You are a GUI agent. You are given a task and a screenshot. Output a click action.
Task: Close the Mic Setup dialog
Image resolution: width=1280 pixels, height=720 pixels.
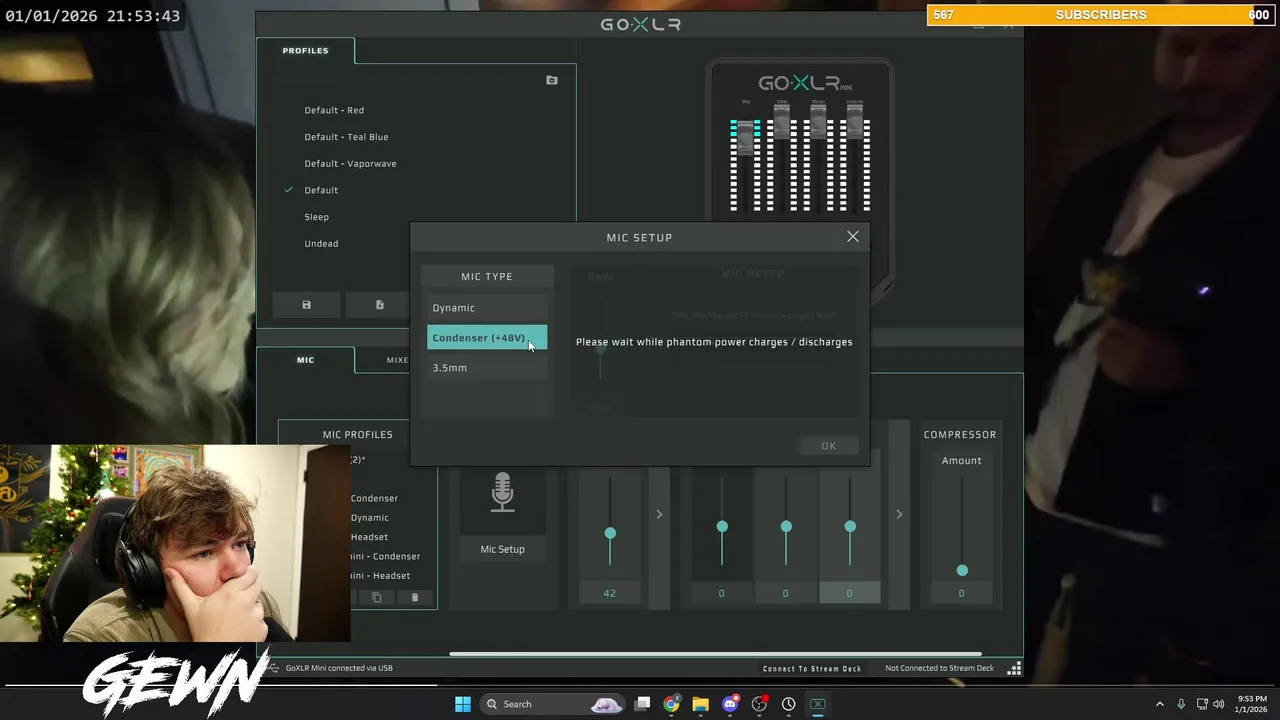click(853, 237)
